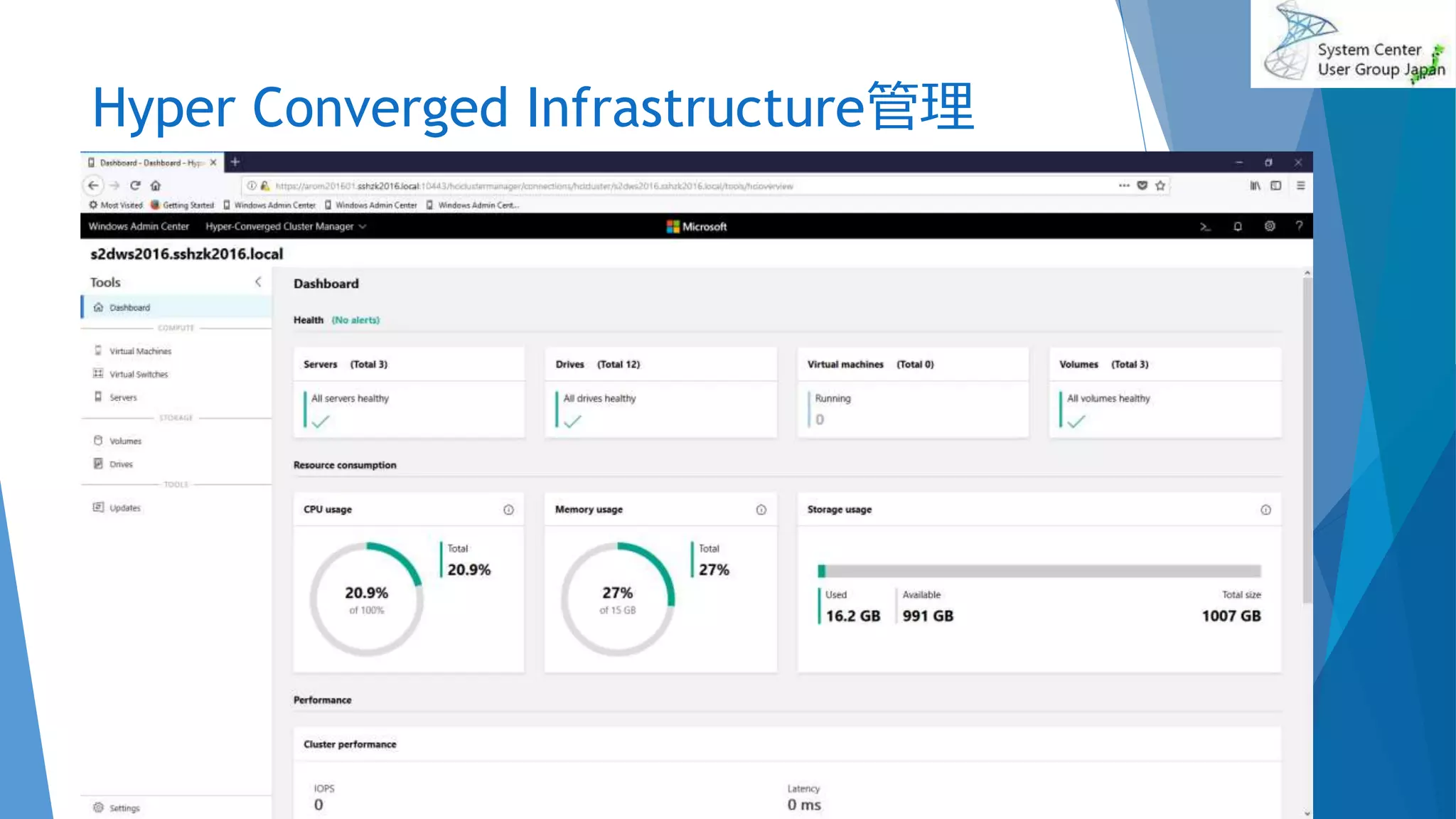The height and width of the screenshot is (819, 1456).
Task: Click the Microsoft logo in header
Action: coord(697,227)
